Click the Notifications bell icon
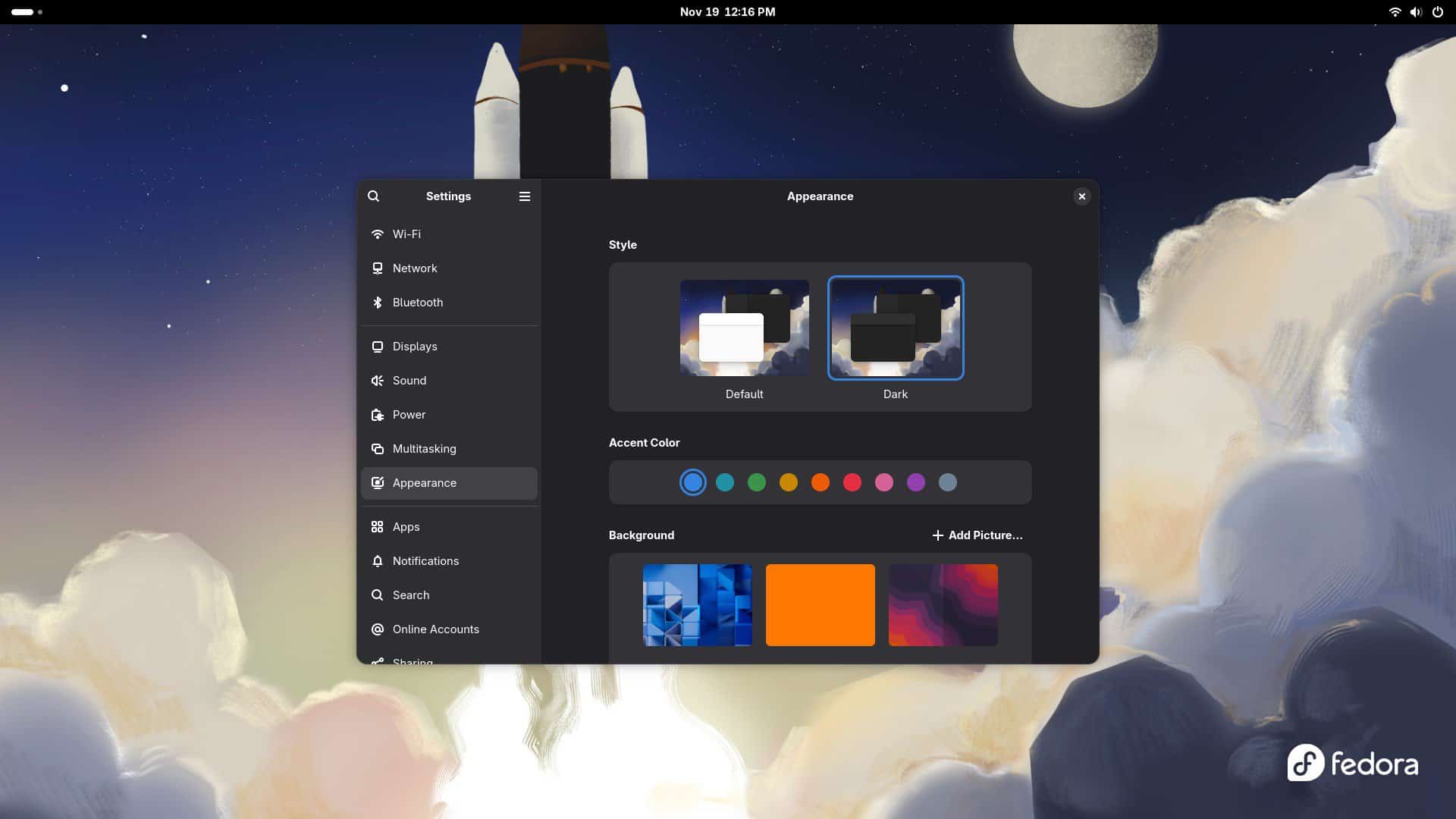The height and width of the screenshot is (819, 1456). coord(377,561)
